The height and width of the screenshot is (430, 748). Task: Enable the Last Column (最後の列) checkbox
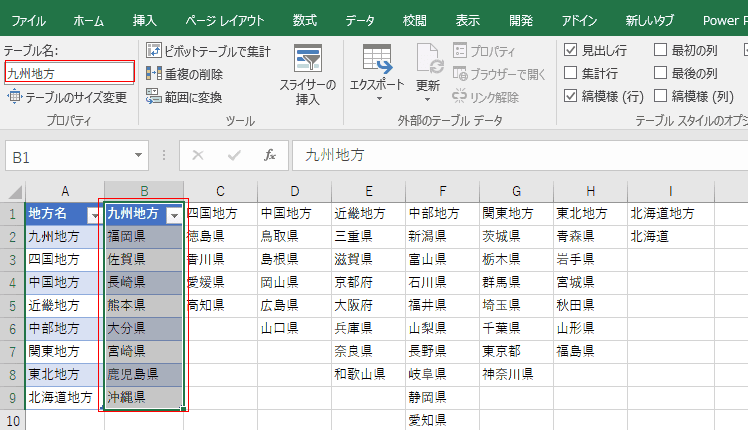[x=660, y=73]
